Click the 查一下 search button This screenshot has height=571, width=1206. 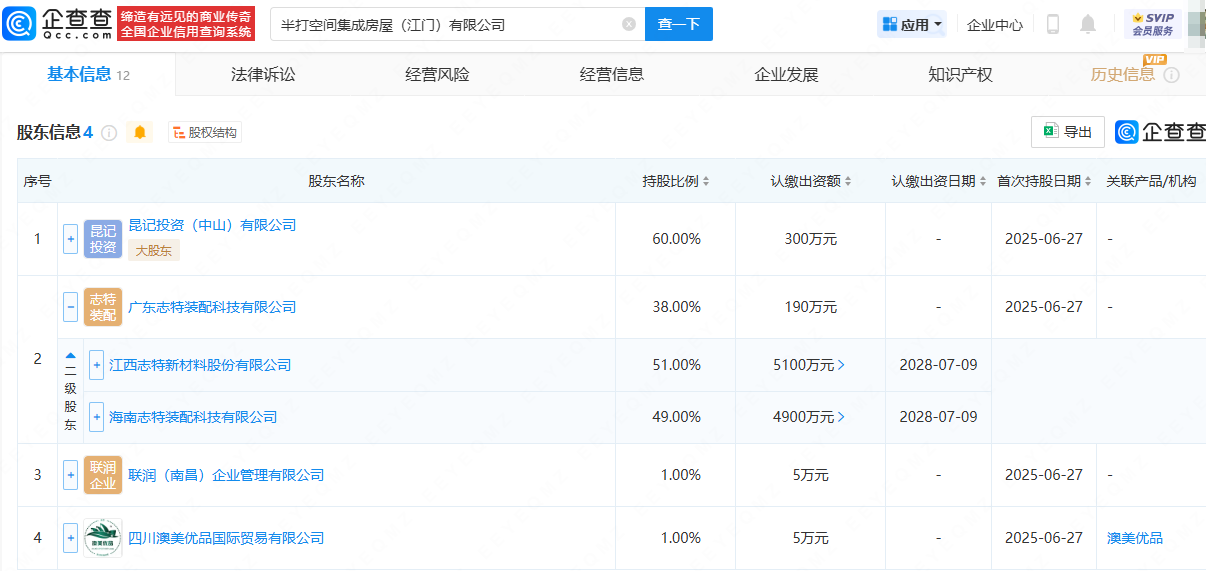click(679, 24)
